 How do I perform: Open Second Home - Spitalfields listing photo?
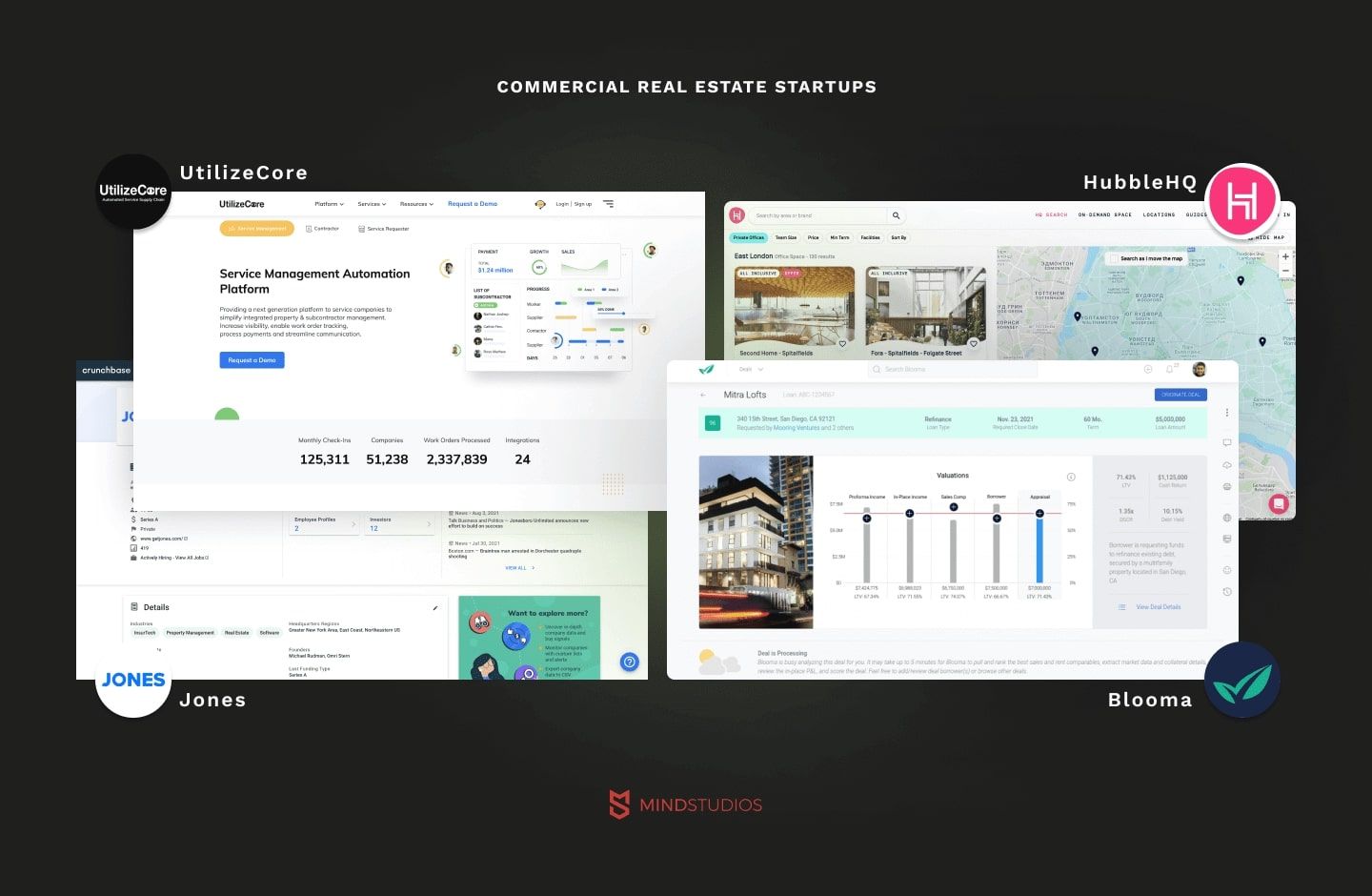794,306
